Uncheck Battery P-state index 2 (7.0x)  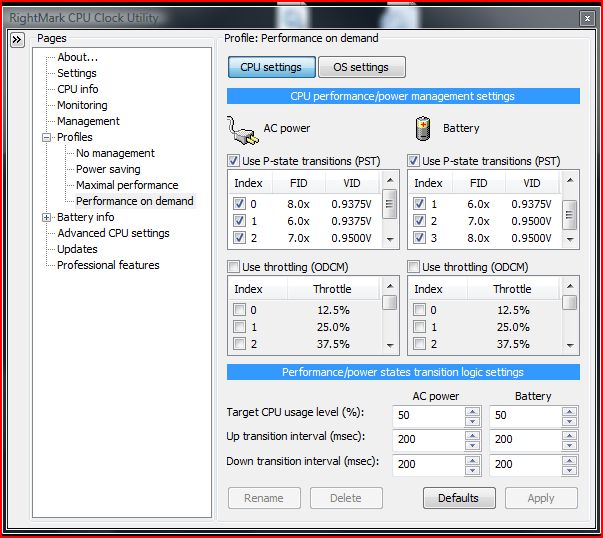pos(419,221)
